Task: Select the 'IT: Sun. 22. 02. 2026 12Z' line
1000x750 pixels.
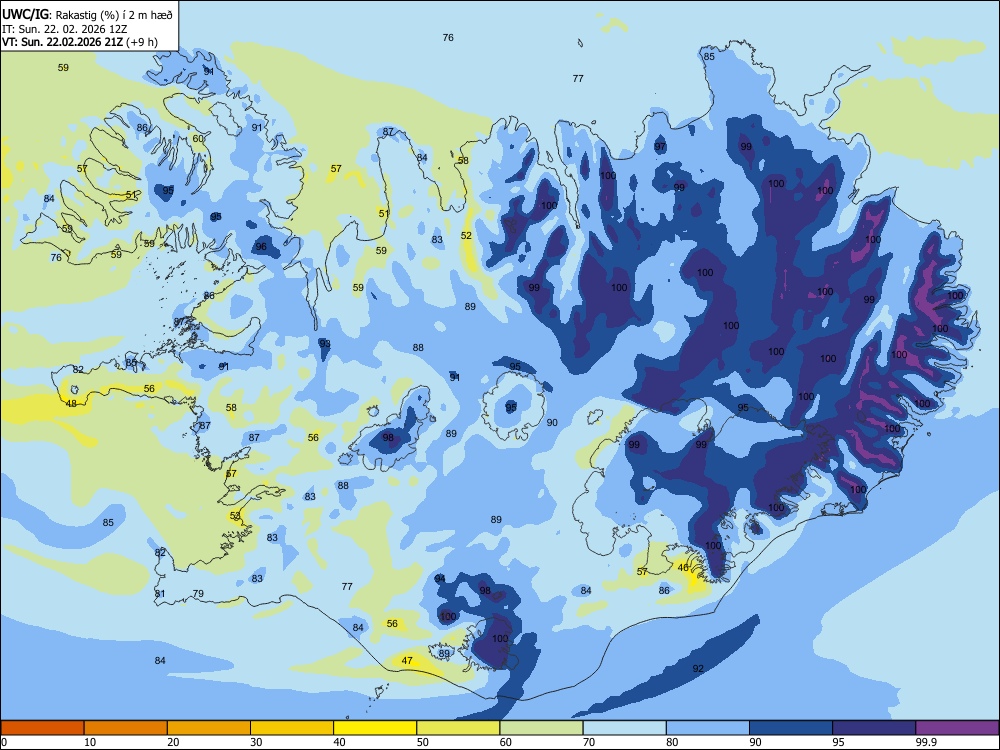Action: pyautogui.click(x=64, y=29)
